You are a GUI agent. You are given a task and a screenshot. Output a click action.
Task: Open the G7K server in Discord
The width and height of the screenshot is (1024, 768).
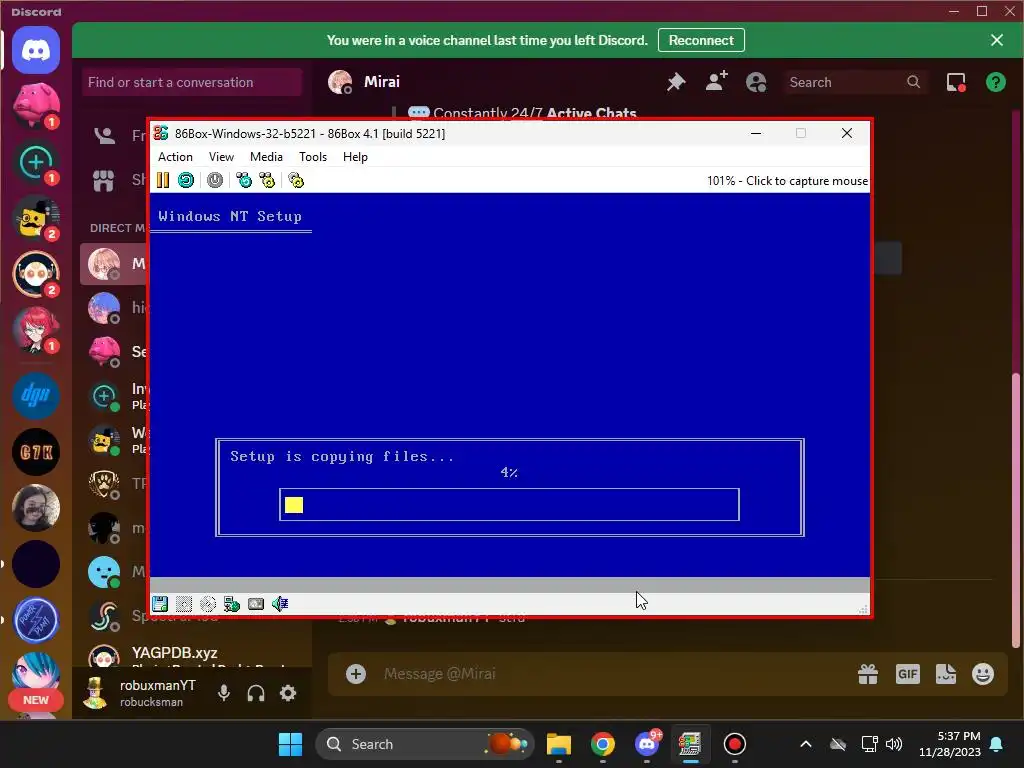(x=36, y=451)
